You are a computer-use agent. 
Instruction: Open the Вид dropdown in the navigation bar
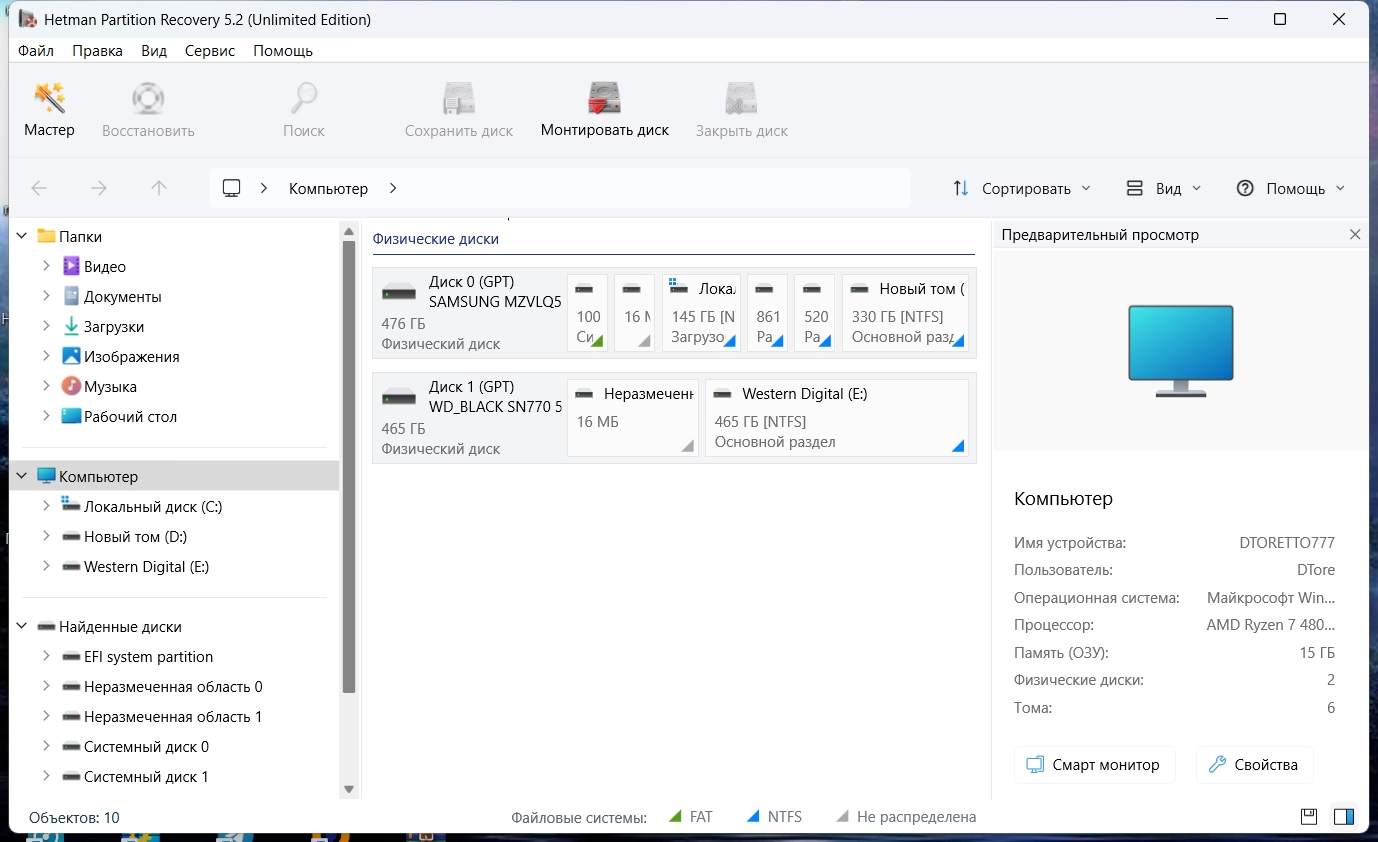tap(1164, 188)
